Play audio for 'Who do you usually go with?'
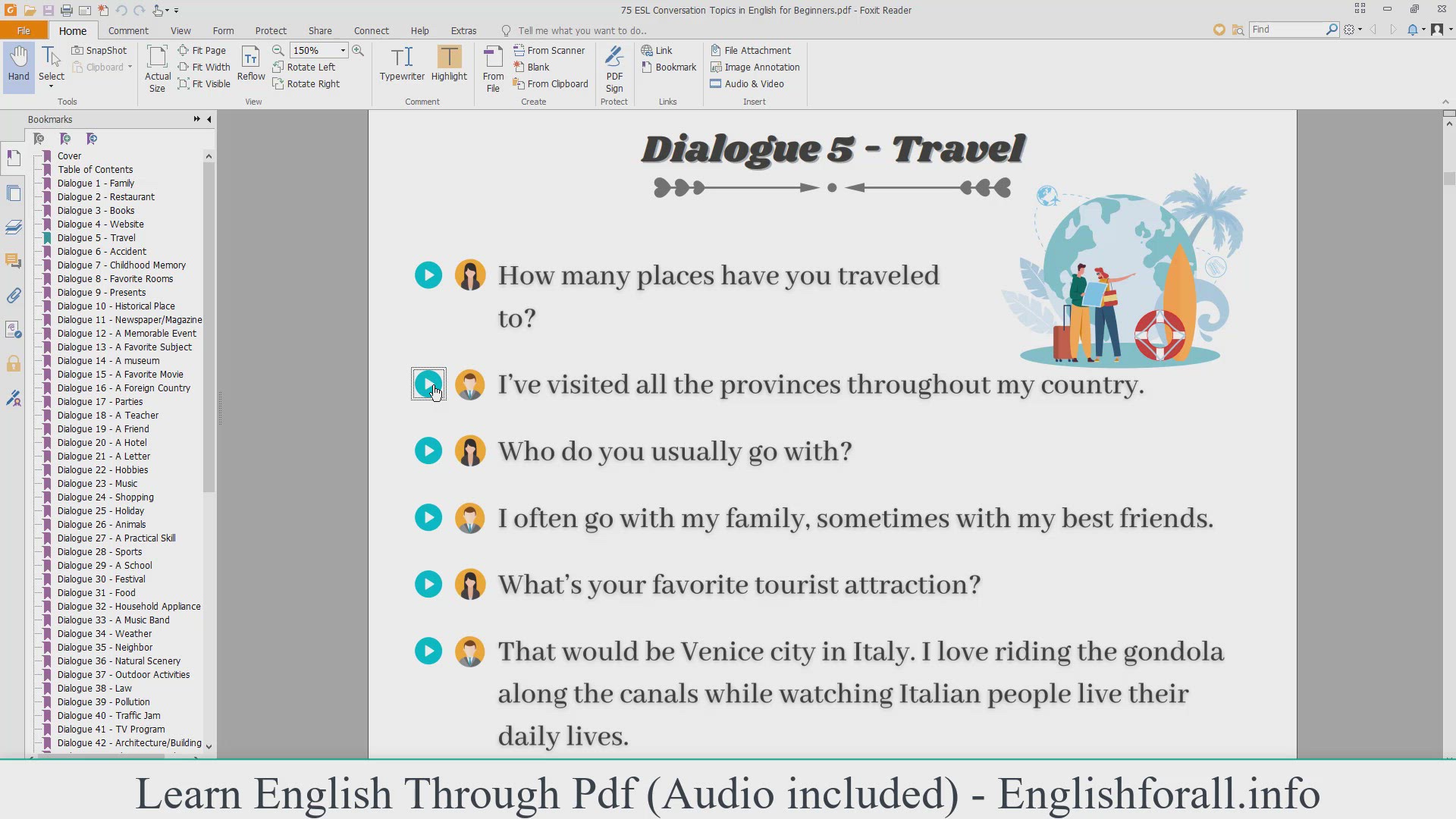The height and width of the screenshot is (819, 1456). tap(428, 451)
